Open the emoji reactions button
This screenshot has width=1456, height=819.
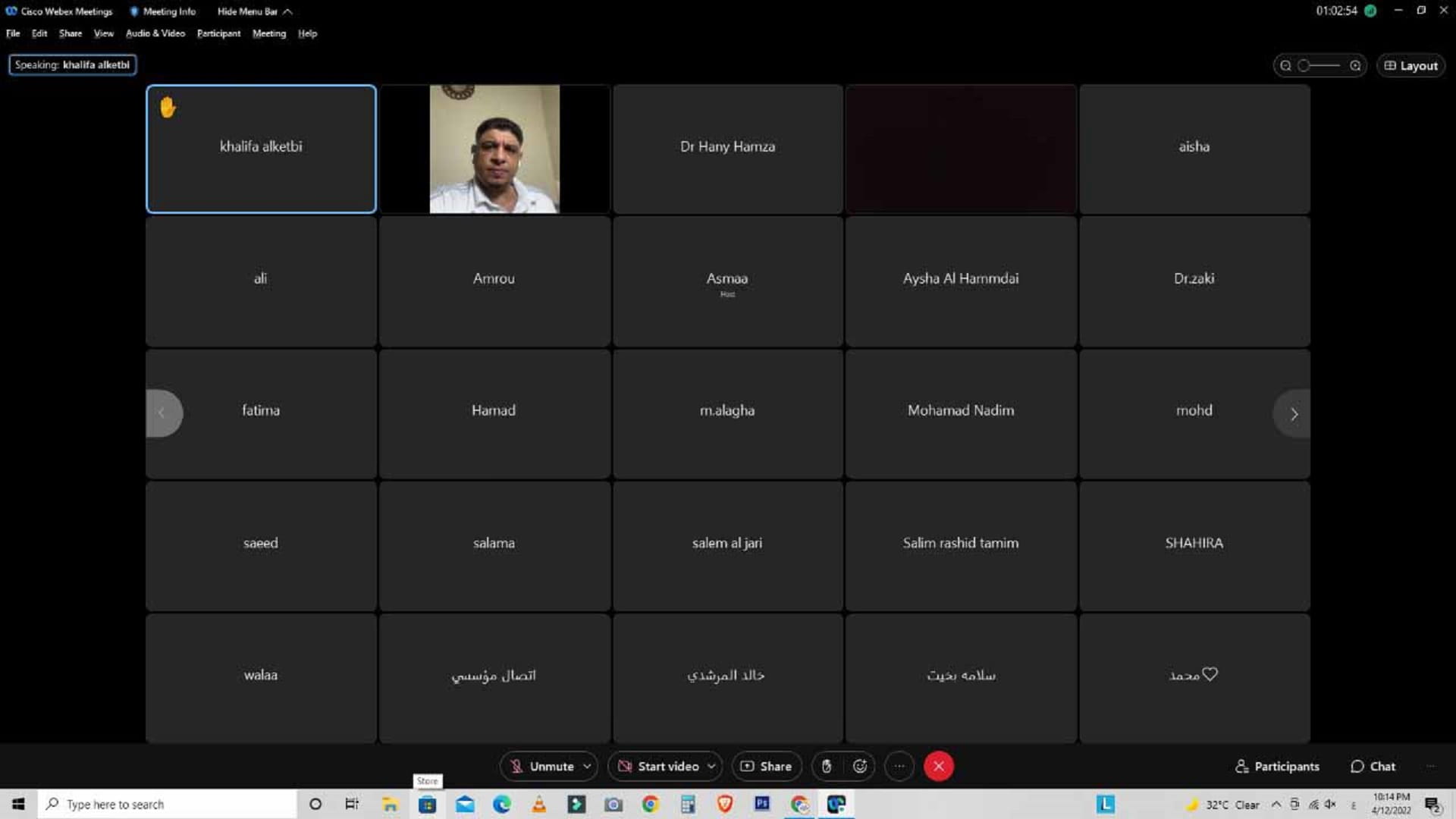click(860, 767)
